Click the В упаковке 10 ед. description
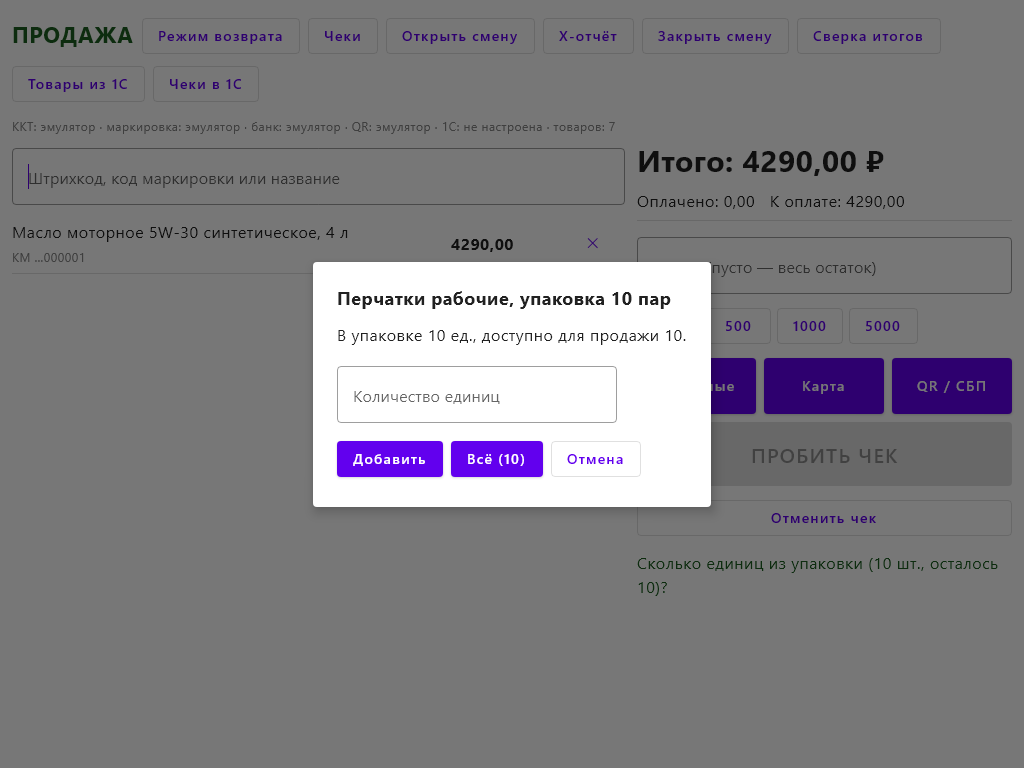Image resolution: width=1024 pixels, height=768 pixels. click(x=511, y=336)
